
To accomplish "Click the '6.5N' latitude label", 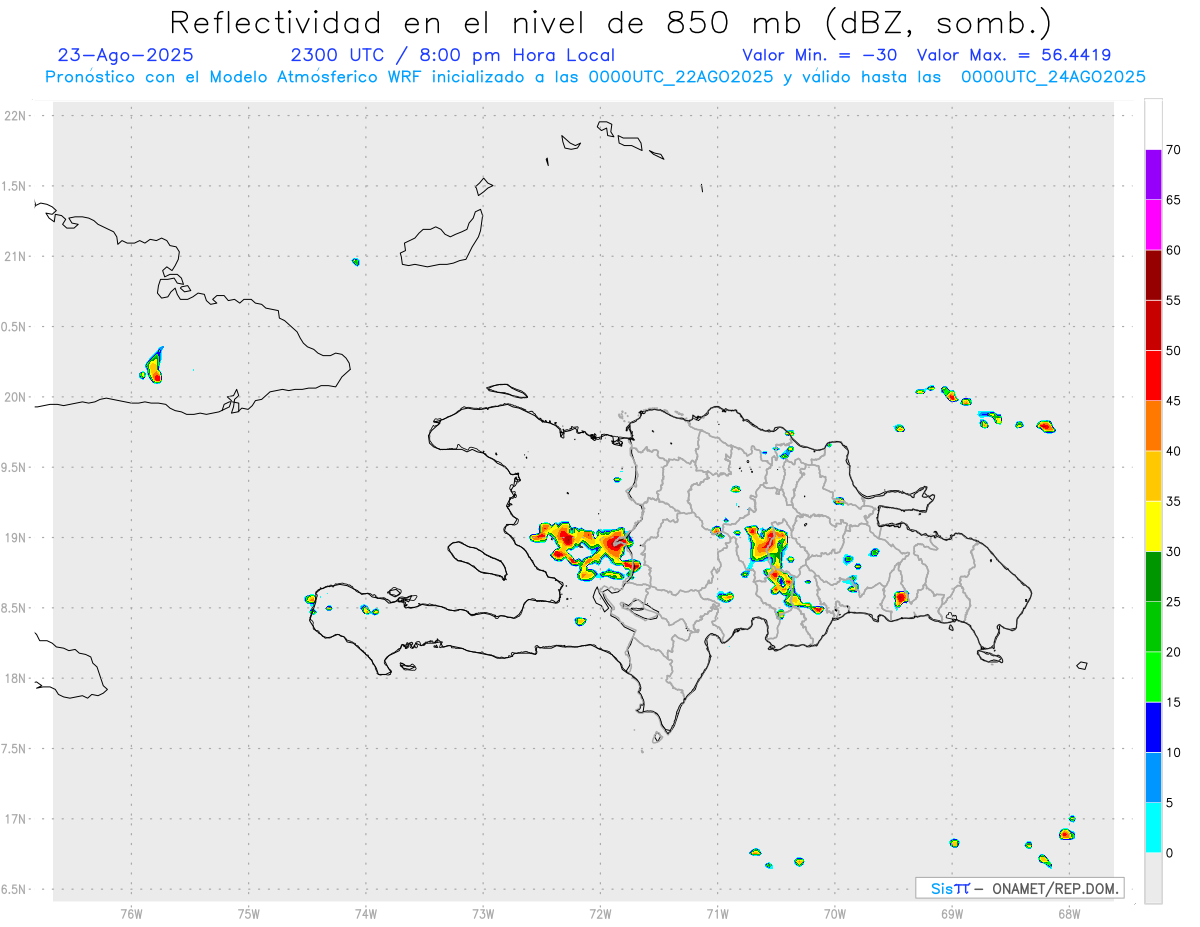I will click(15, 890).
